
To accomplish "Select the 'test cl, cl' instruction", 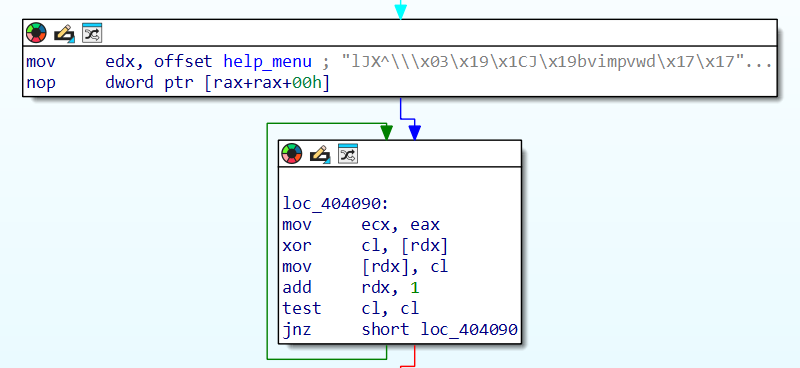I will (x=351, y=309).
